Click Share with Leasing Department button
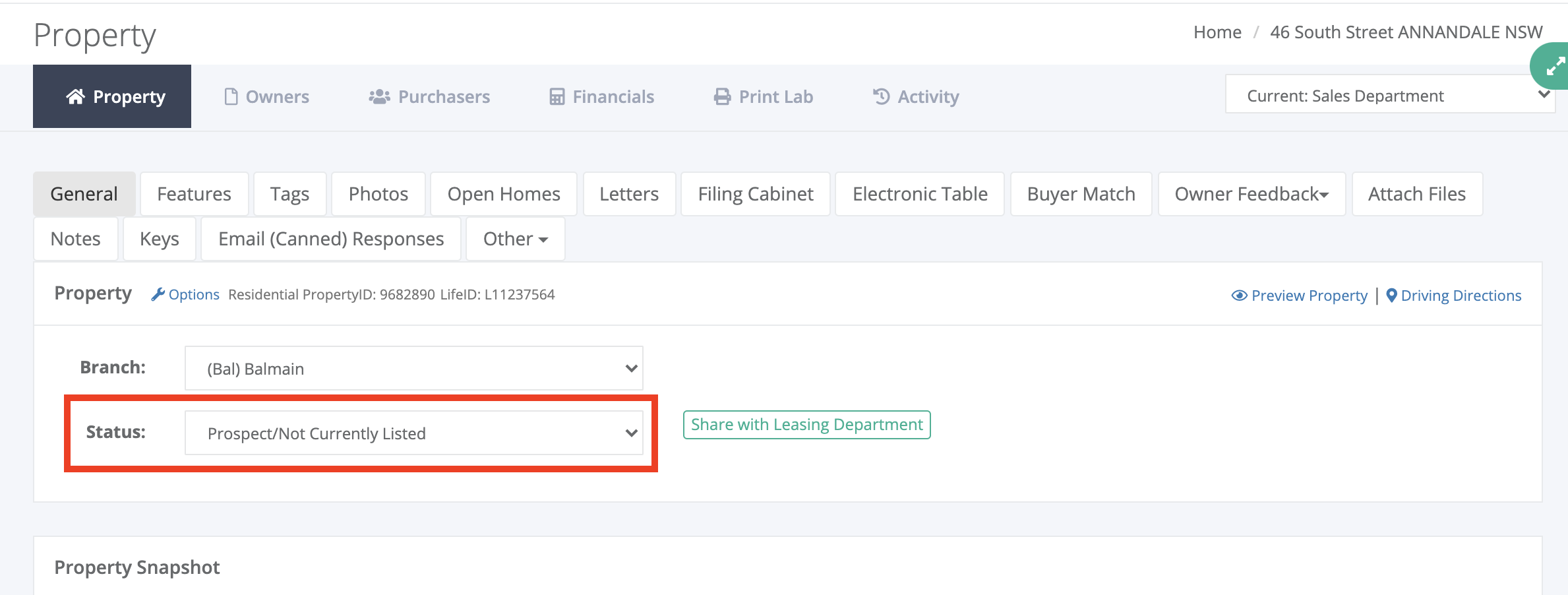The image size is (1568, 595). pyautogui.click(x=806, y=424)
